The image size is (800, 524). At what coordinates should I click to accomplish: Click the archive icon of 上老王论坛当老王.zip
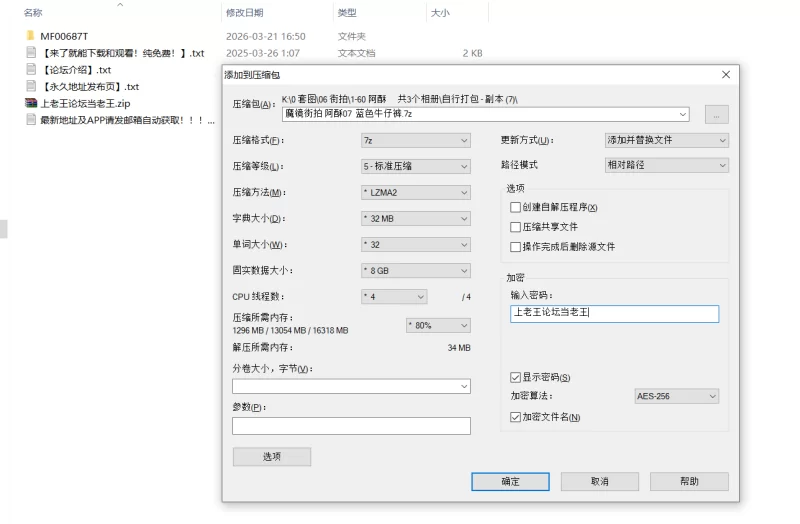click(31, 103)
